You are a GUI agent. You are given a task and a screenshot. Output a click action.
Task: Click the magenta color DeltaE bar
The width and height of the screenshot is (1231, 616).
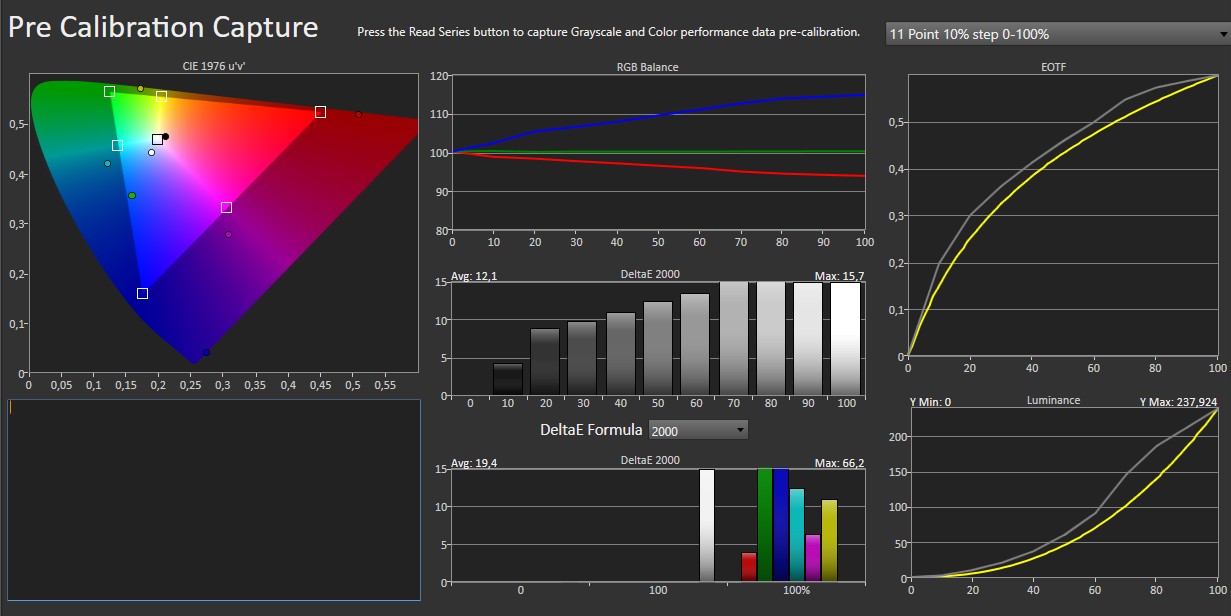click(813, 558)
